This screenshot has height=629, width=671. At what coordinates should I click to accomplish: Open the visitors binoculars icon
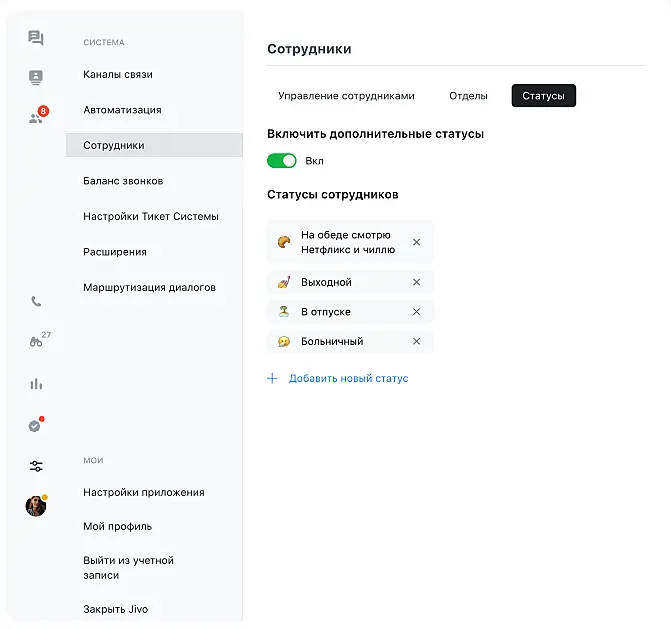tap(36, 341)
